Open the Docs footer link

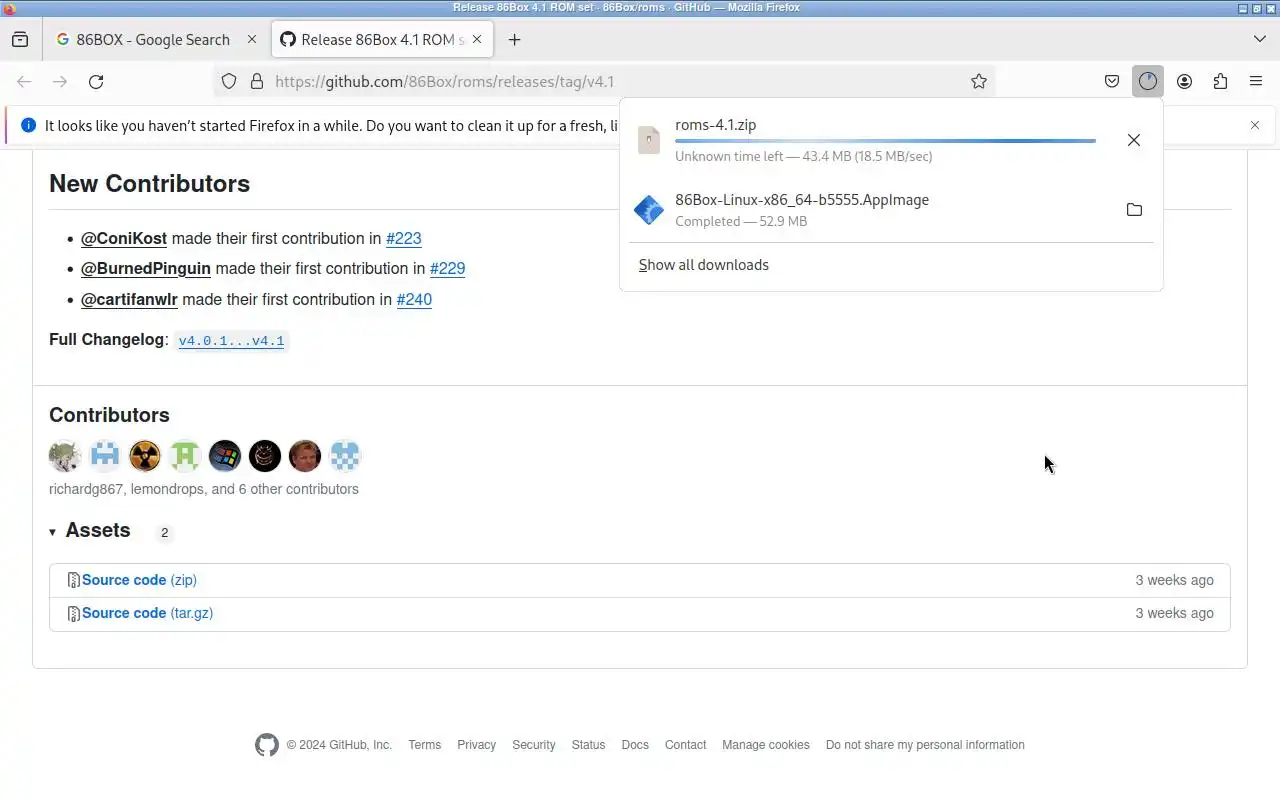coord(635,745)
